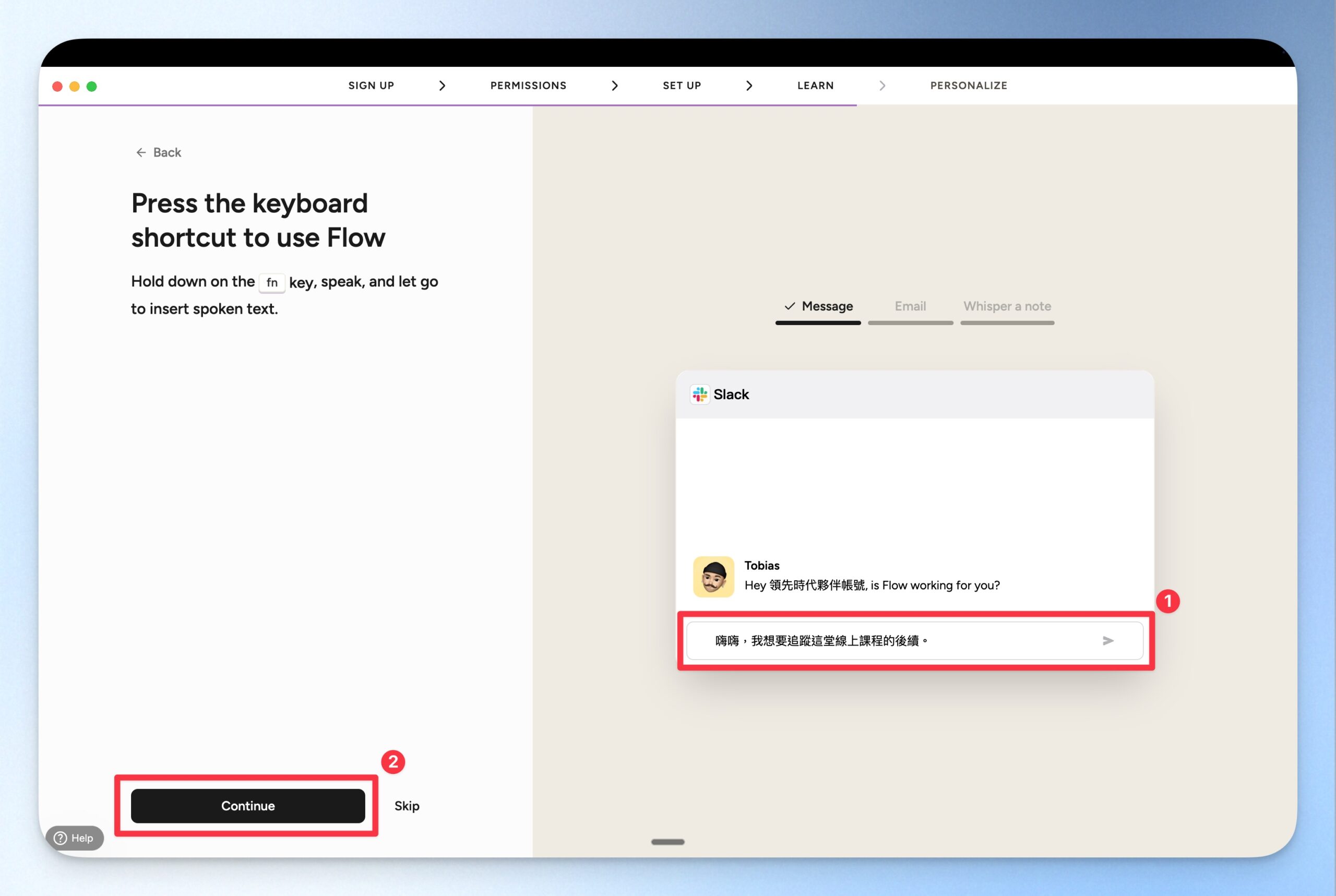Click the checkmark next to Message
Viewport: 1336px width, 896px height.
789,306
